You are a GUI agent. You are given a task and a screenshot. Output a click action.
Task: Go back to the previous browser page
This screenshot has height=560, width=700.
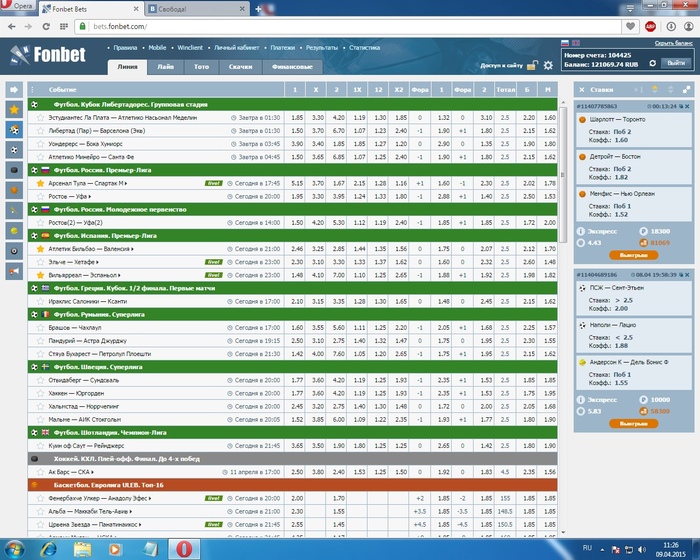point(12,26)
